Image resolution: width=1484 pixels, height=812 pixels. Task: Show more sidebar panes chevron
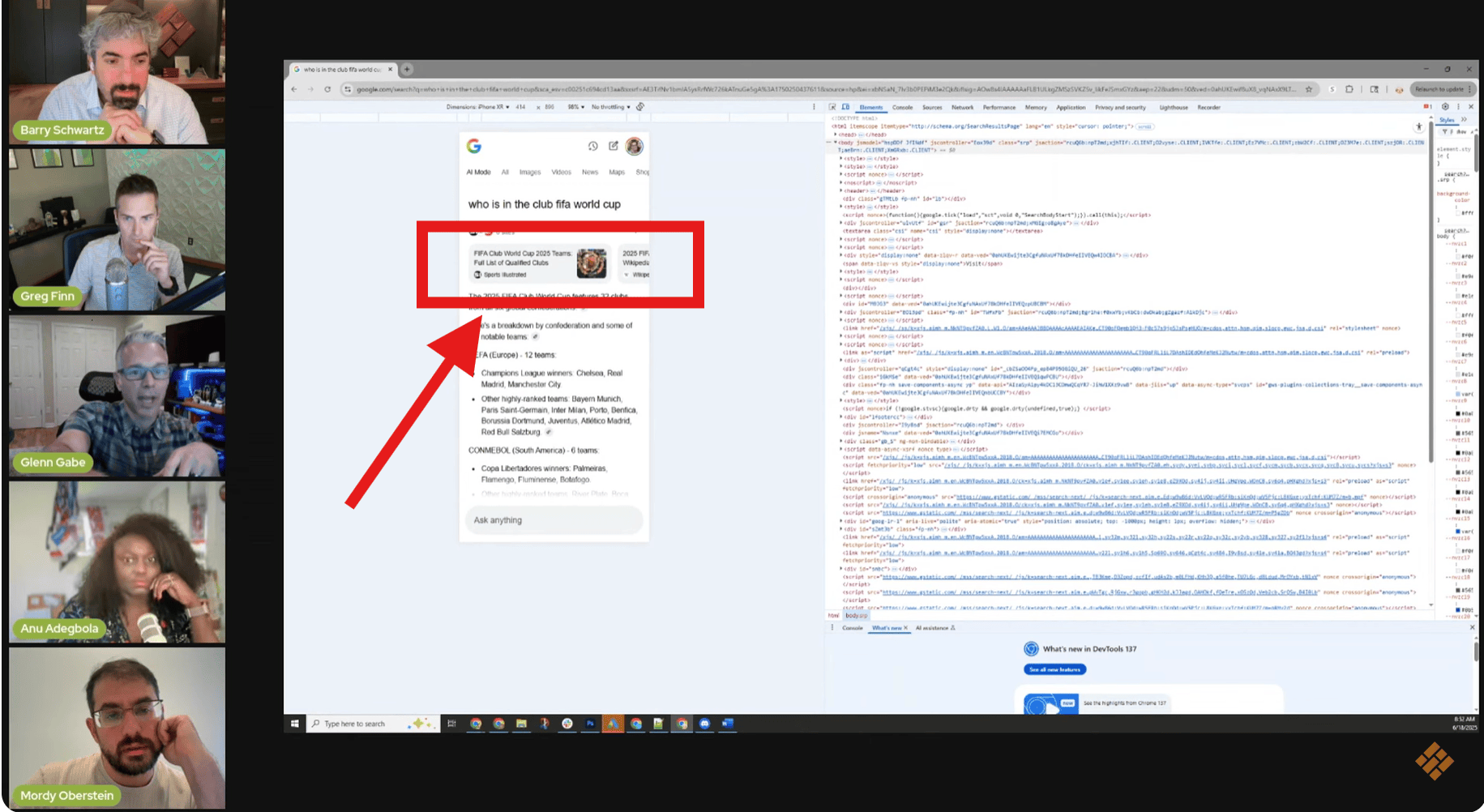pyautogui.click(x=1464, y=119)
